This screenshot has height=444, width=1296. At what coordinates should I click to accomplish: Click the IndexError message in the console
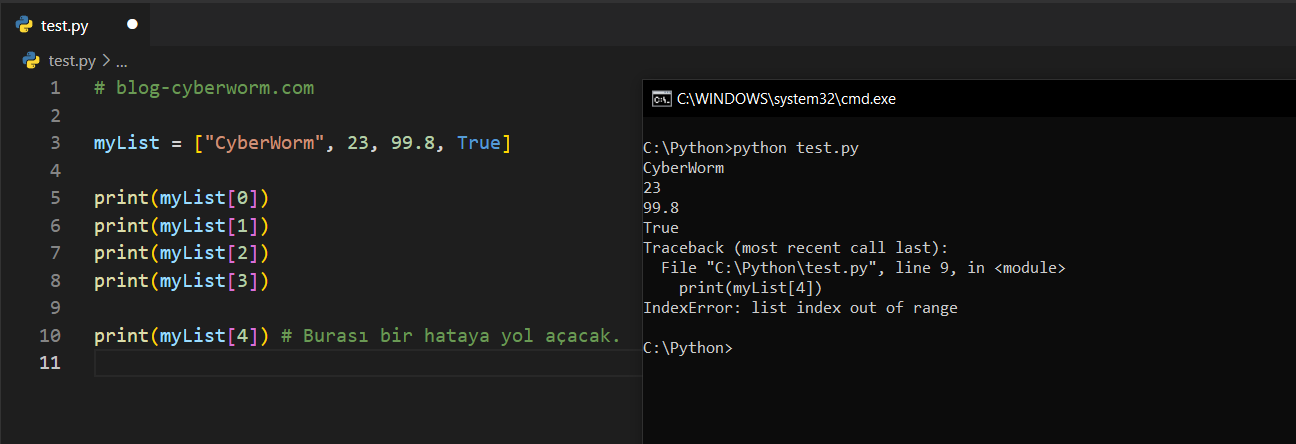click(800, 308)
